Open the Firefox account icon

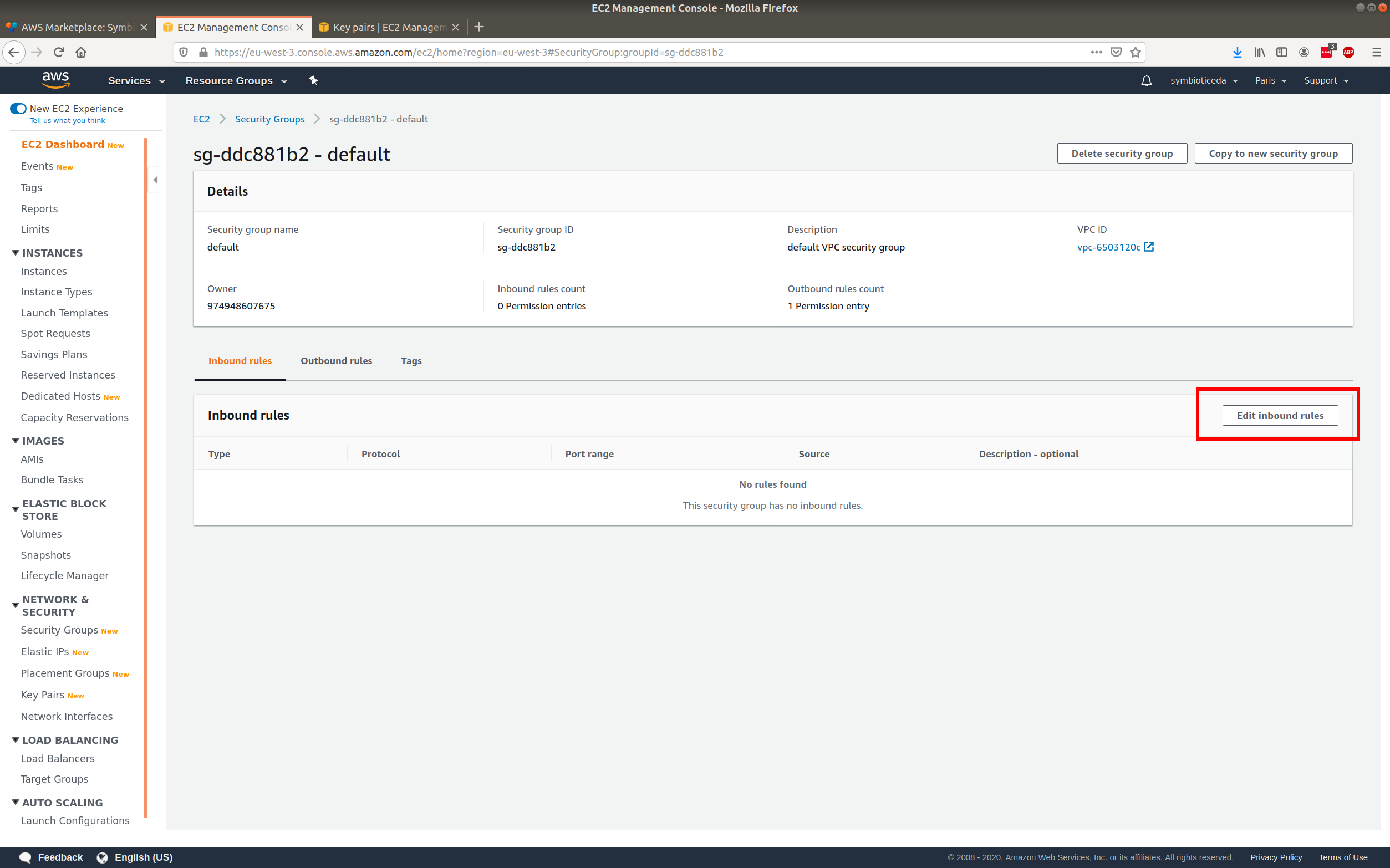pos(1304,52)
